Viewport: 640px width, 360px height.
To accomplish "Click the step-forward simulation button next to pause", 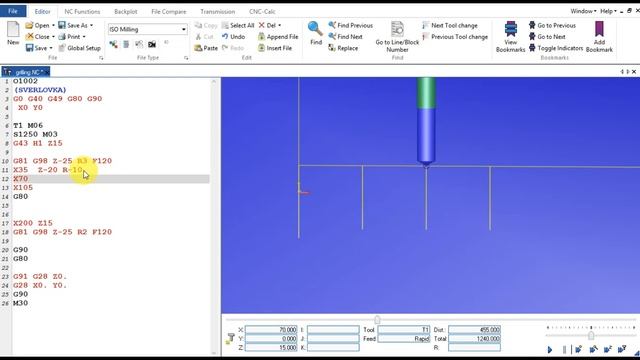I will click(x=578, y=349).
